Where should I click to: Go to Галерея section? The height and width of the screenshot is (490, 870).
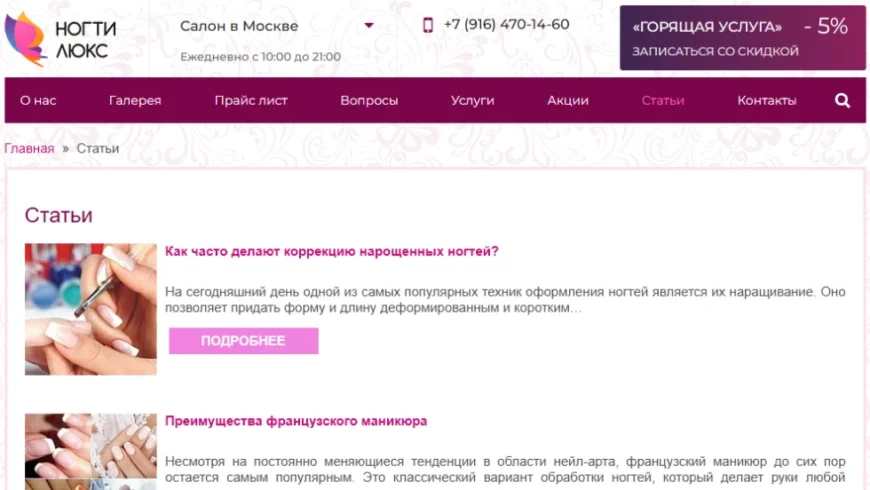coord(135,100)
